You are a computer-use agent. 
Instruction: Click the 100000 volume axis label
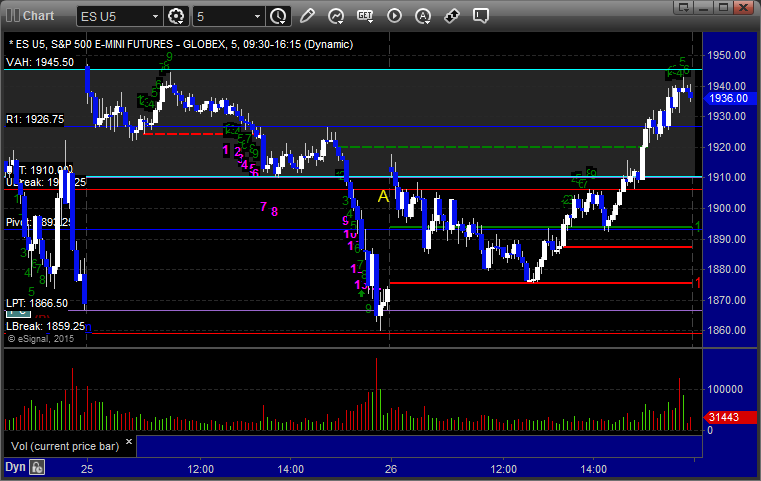click(x=725, y=389)
